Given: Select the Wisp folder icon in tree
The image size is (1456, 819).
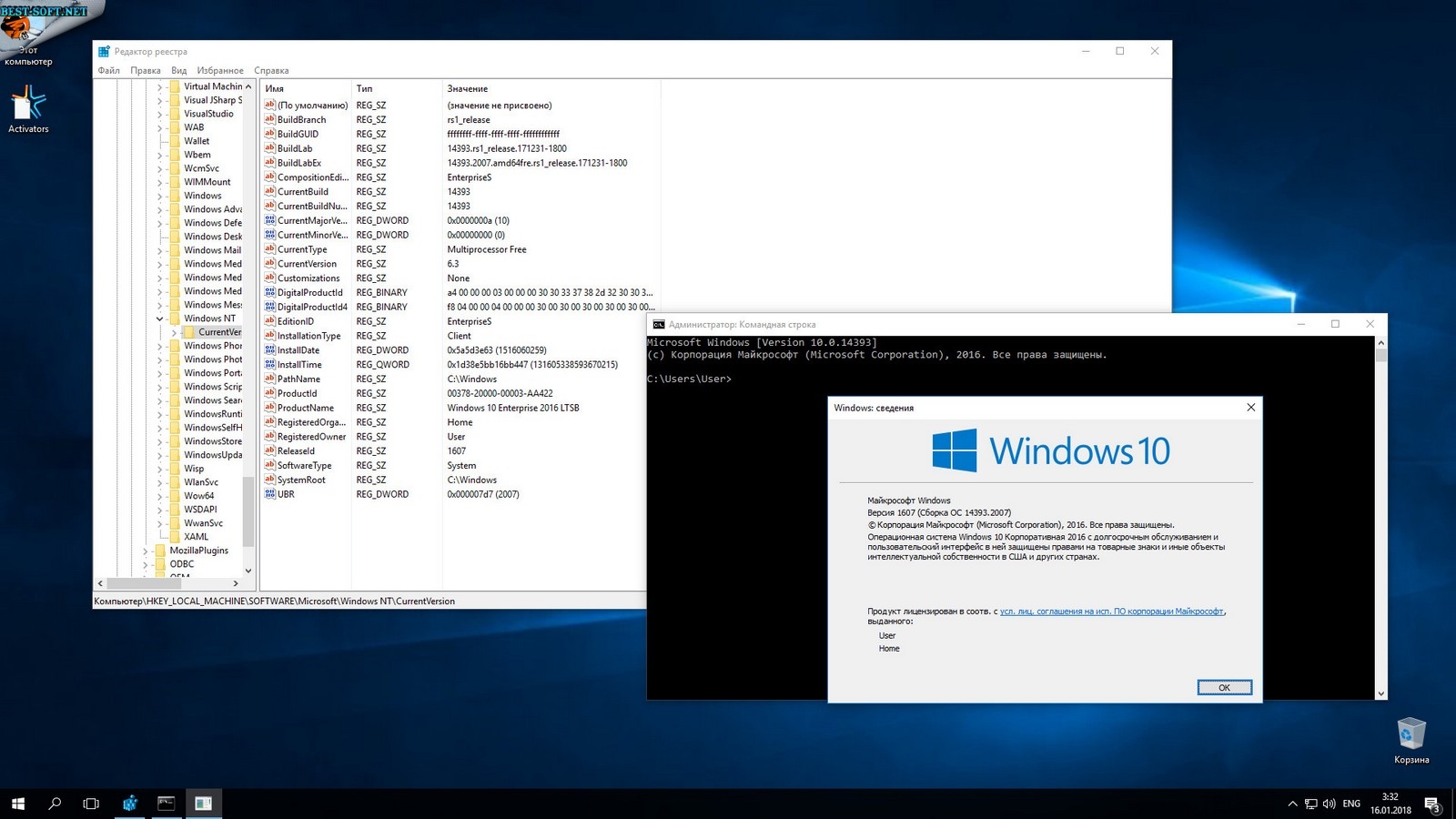Looking at the screenshot, I should click(x=174, y=469).
